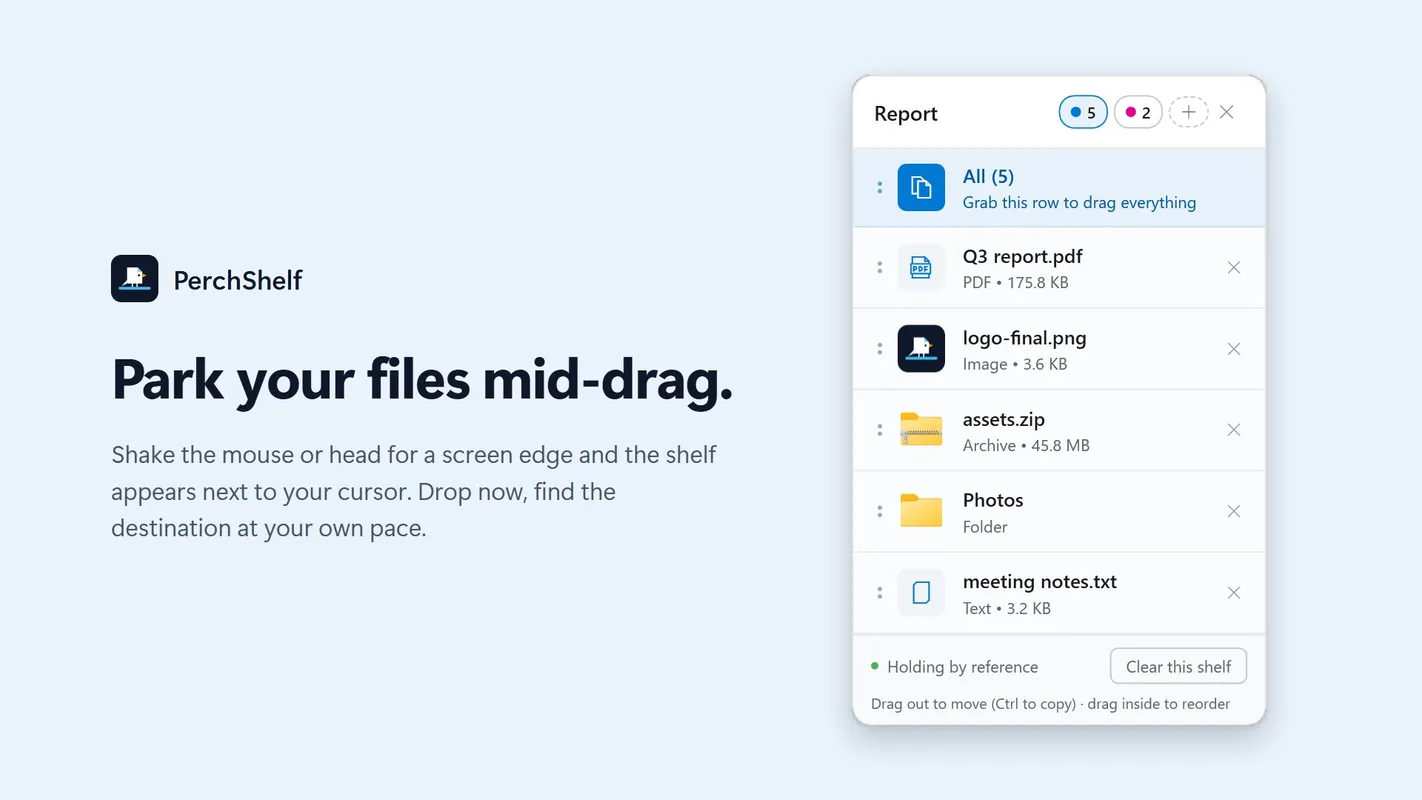Image resolution: width=1422 pixels, height=800 pixels.
Task: Click the drag handle beside meeting notes.txt
Action: pyautogui.click(x=880, y=593)
